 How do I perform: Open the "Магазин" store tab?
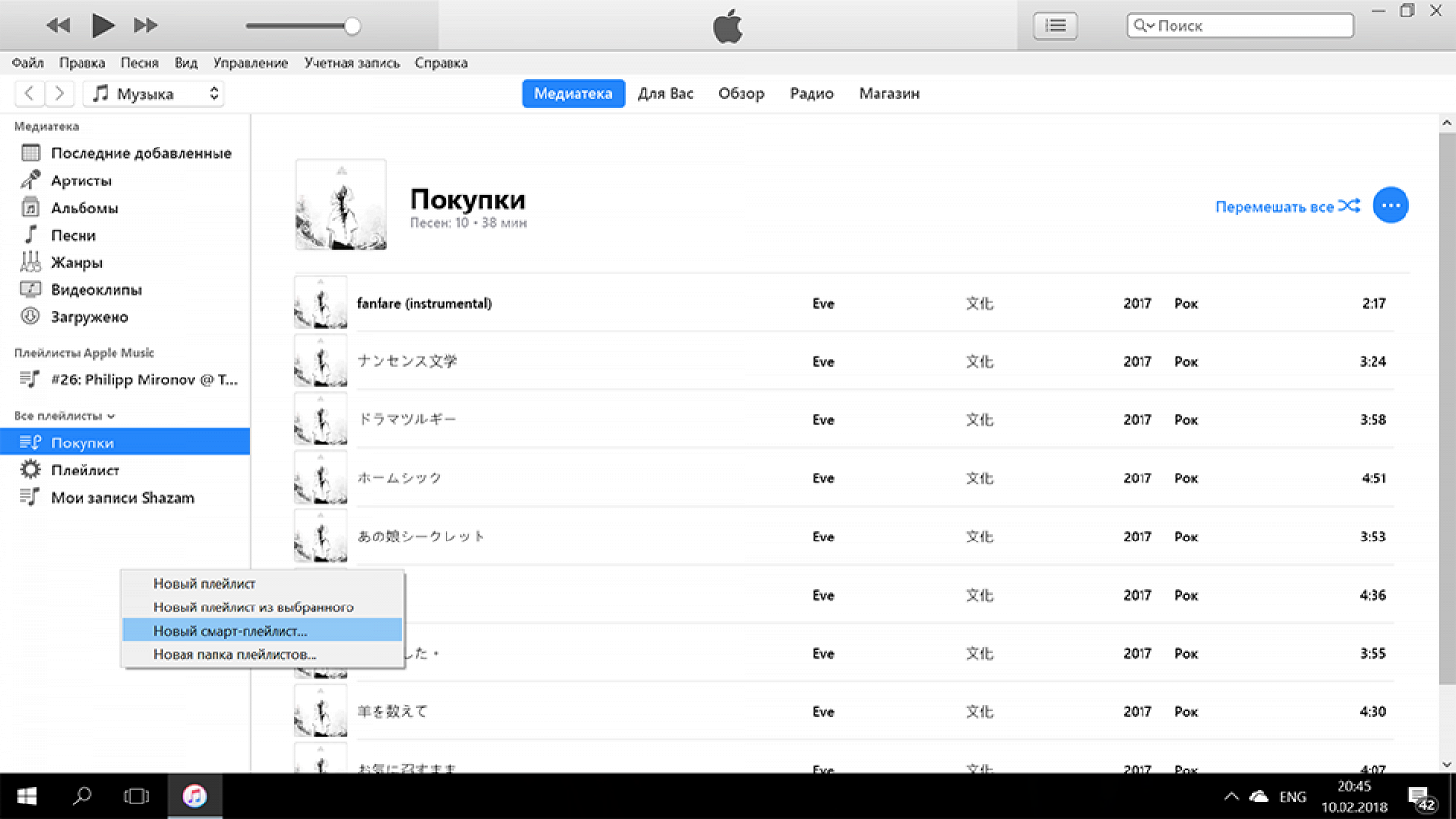888,94
